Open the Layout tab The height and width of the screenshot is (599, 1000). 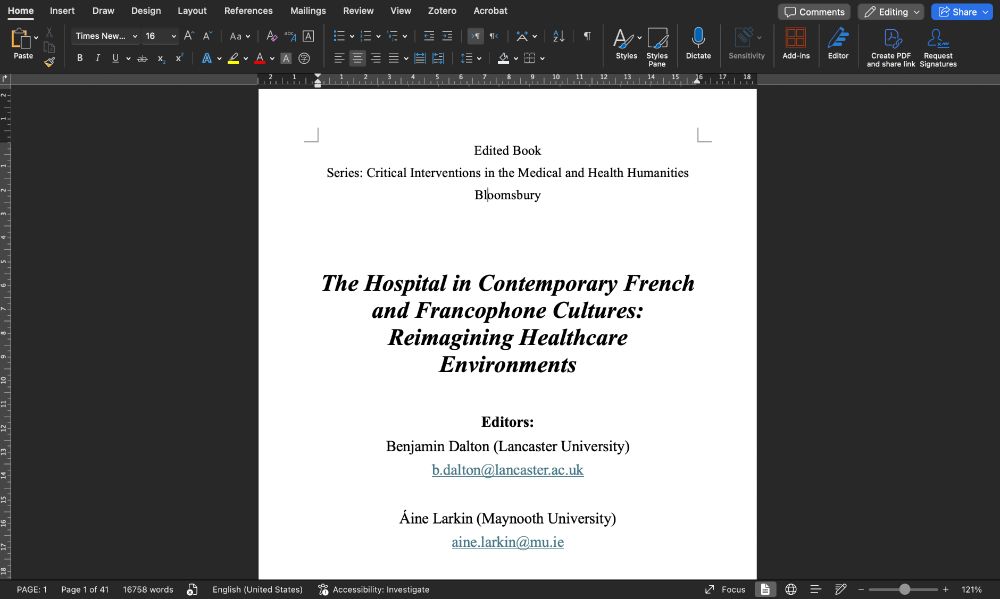[192, 11]
